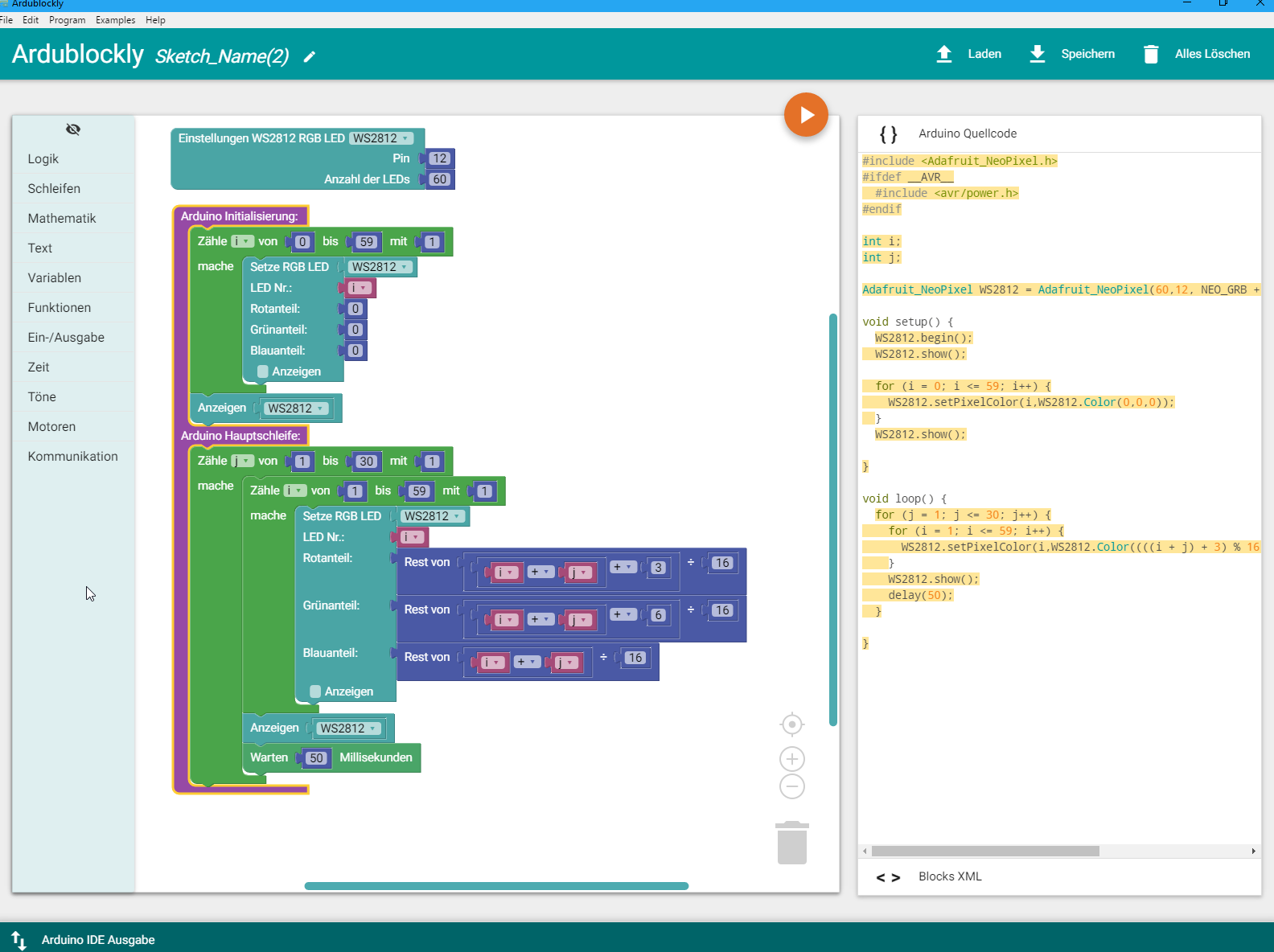Click source code horizontal scrollbar thumb
The image size is (1274, 952).
pos(985,851)
